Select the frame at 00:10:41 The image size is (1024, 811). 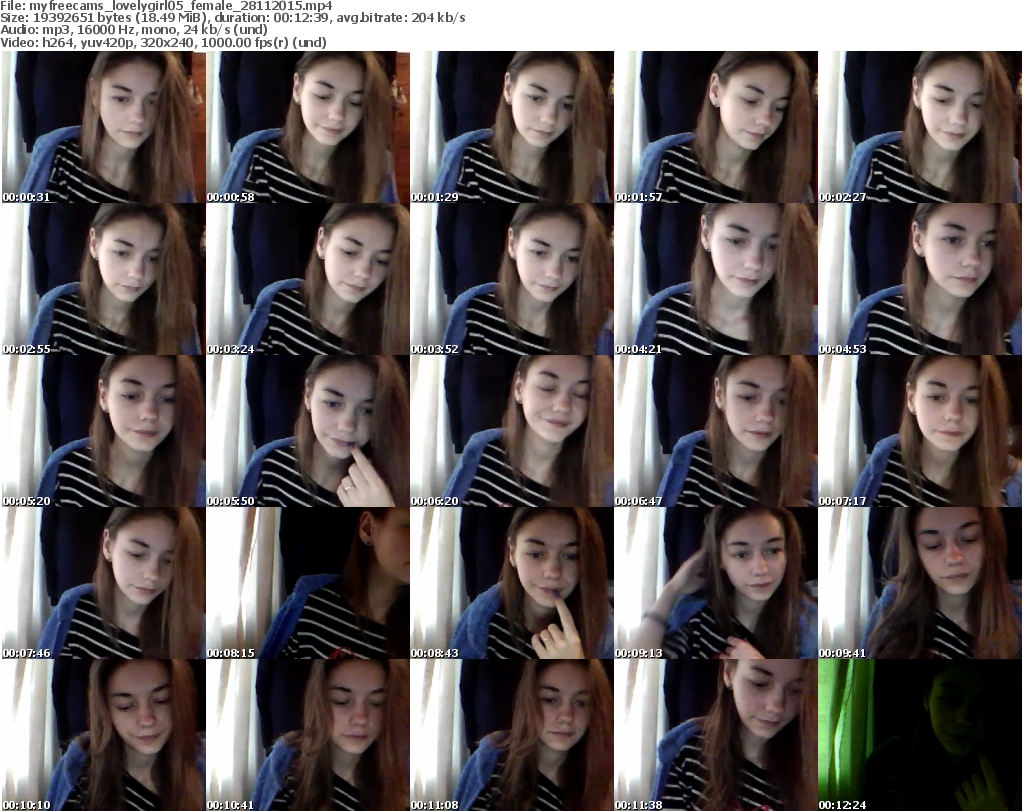(x=308, y=735)
